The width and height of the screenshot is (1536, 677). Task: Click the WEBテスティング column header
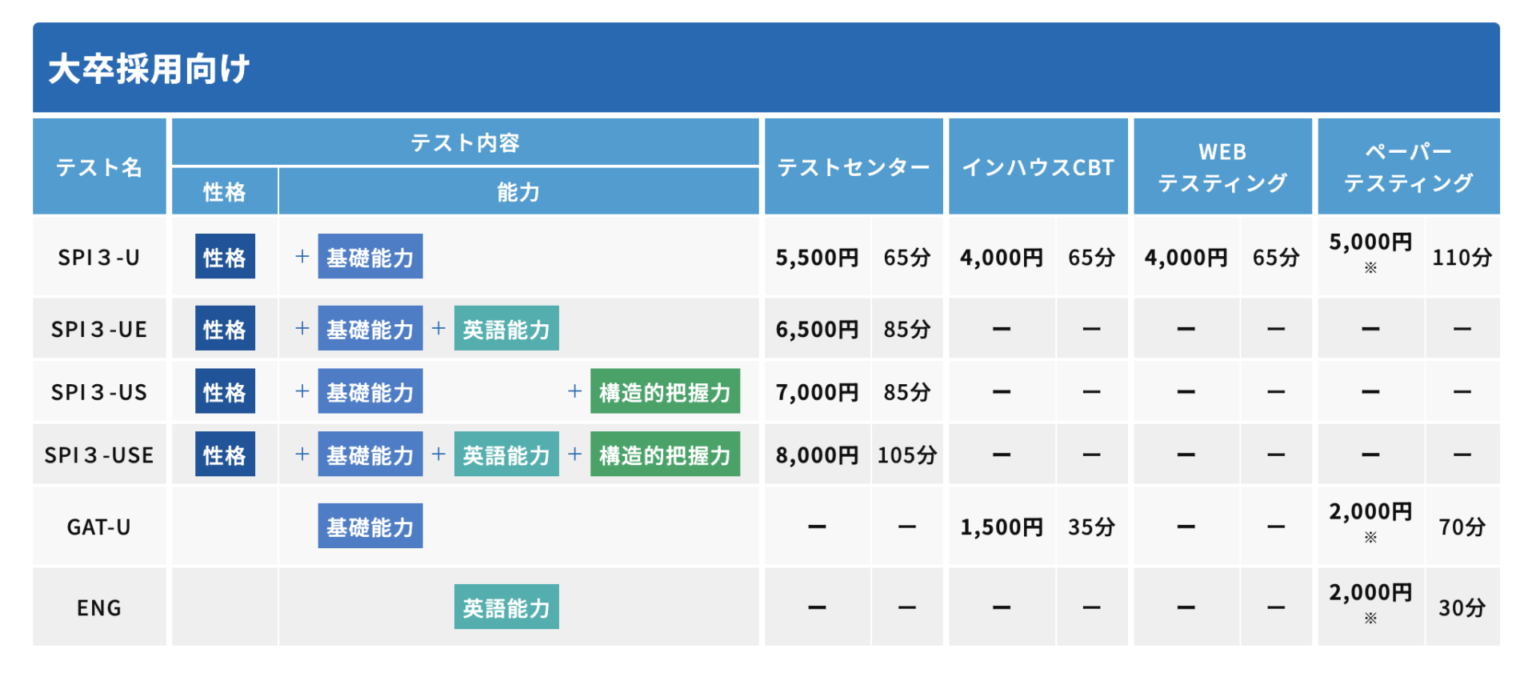[x=1222, y=167]
